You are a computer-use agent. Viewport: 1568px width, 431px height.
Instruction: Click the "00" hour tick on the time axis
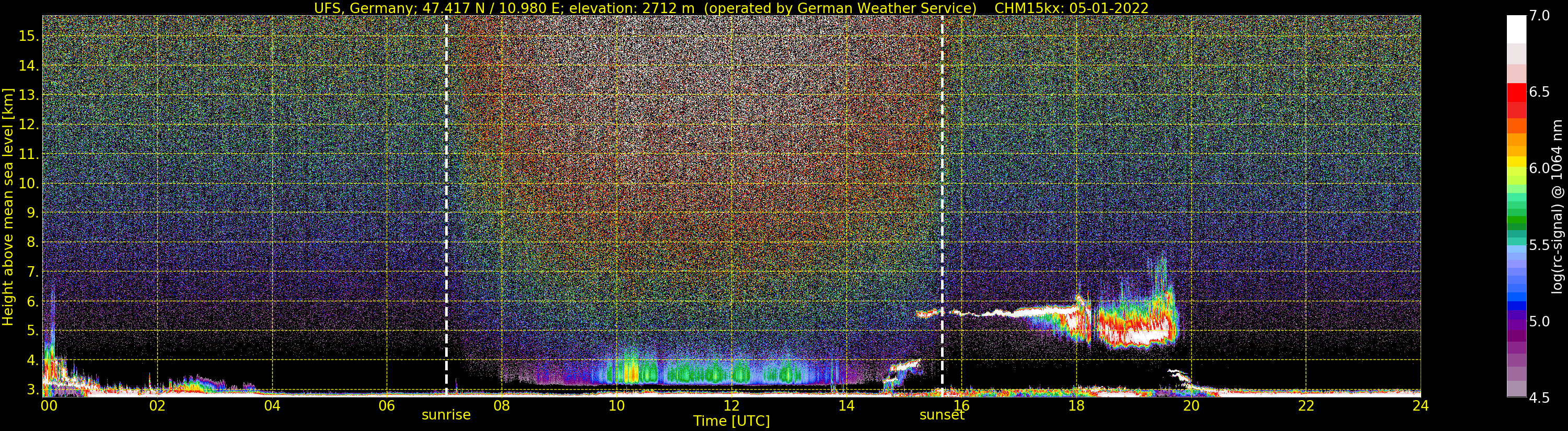(x=48, y=405)
